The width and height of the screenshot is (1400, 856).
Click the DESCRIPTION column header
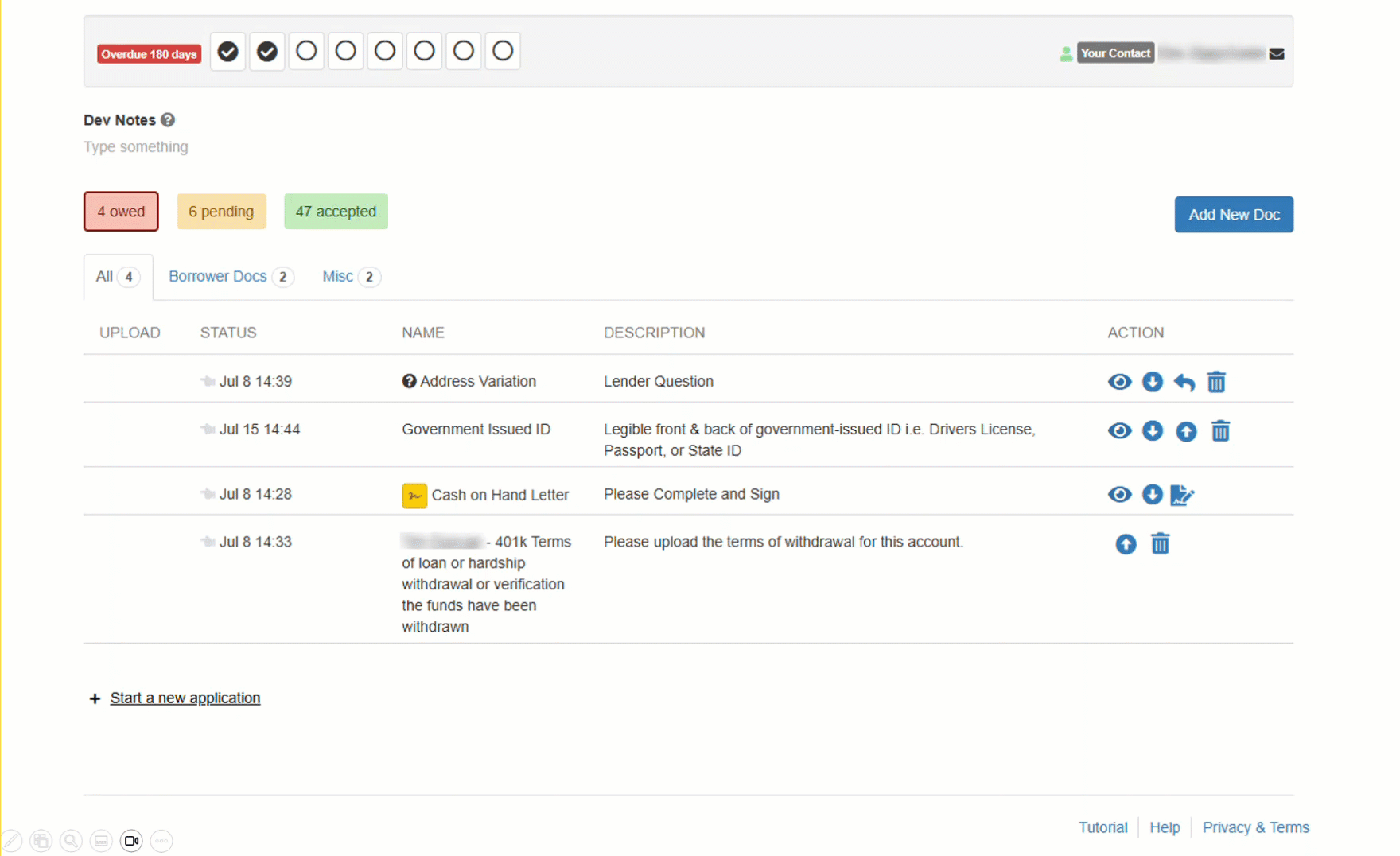coord(654,333)
